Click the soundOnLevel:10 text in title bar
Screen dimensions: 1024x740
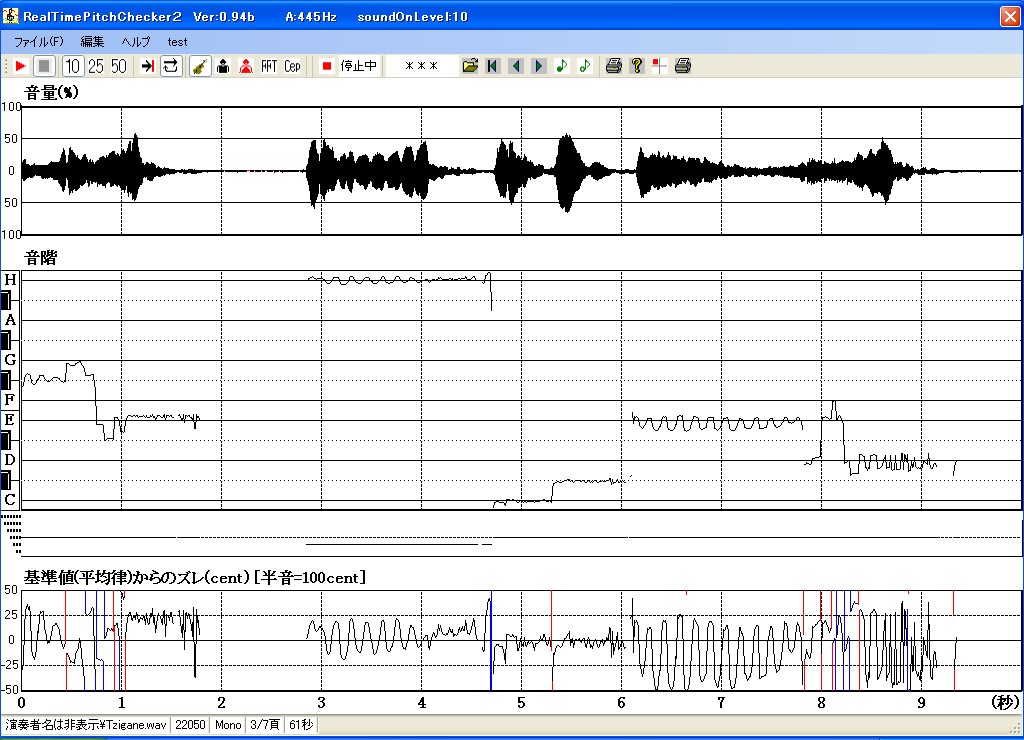click(x=413, y=16)
